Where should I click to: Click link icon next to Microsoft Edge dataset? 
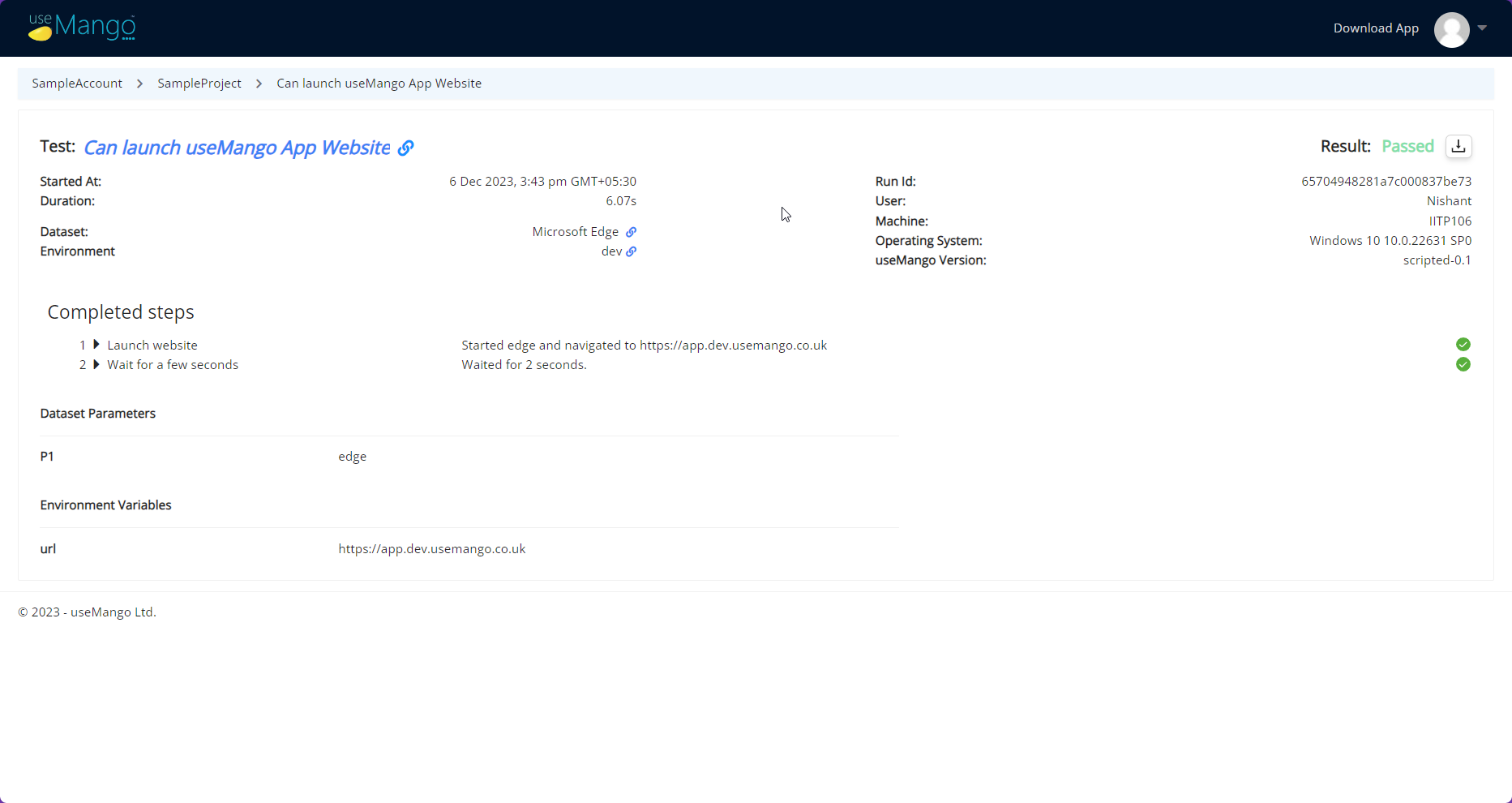[631, 232]
